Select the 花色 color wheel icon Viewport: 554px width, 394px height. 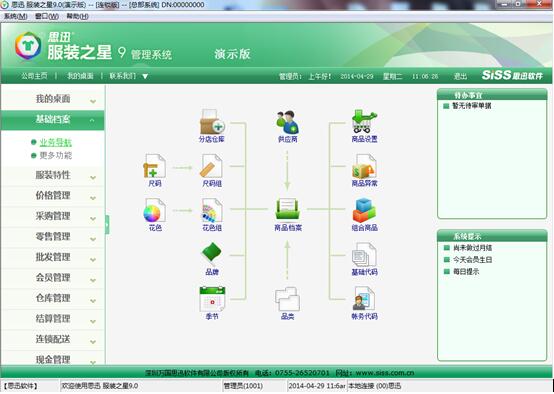[154, 210]
